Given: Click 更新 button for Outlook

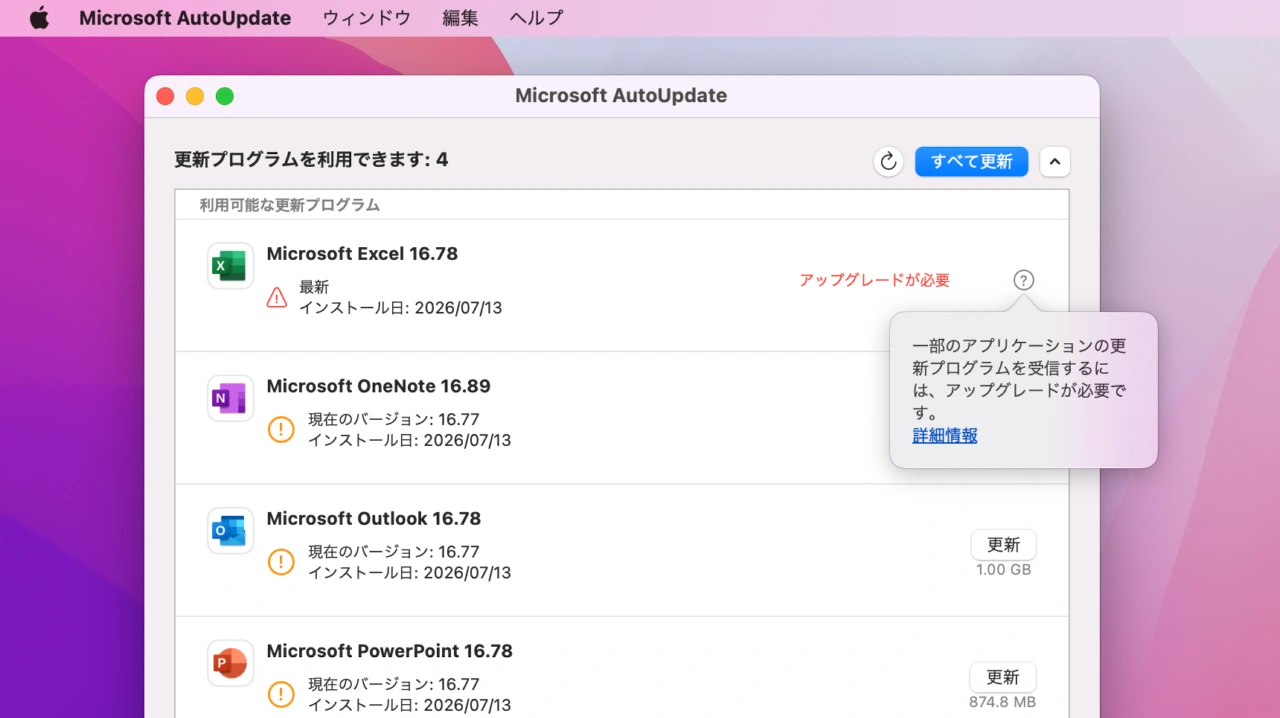Looking at the screenshot, I should click(x=1003, y=545).
